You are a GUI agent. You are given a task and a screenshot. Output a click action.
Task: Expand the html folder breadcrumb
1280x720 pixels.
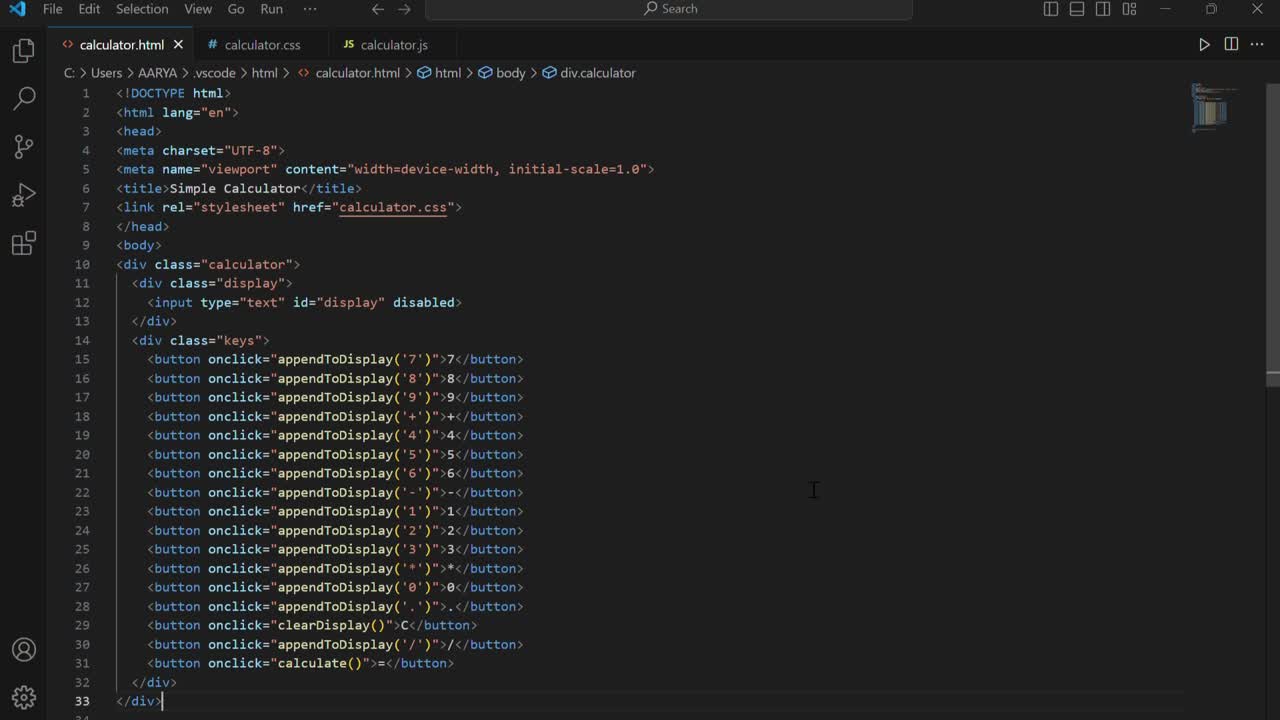click(x=264, y=73)
